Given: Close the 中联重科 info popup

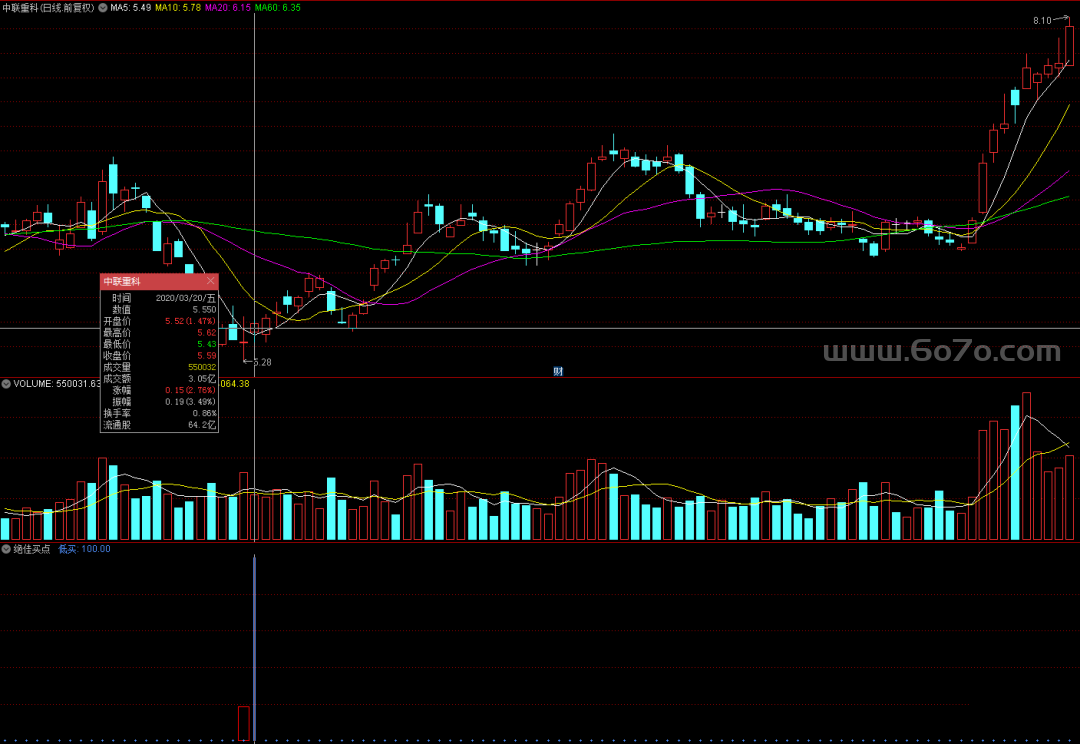Looking at the screenshot, I should [x=211, y=281].
